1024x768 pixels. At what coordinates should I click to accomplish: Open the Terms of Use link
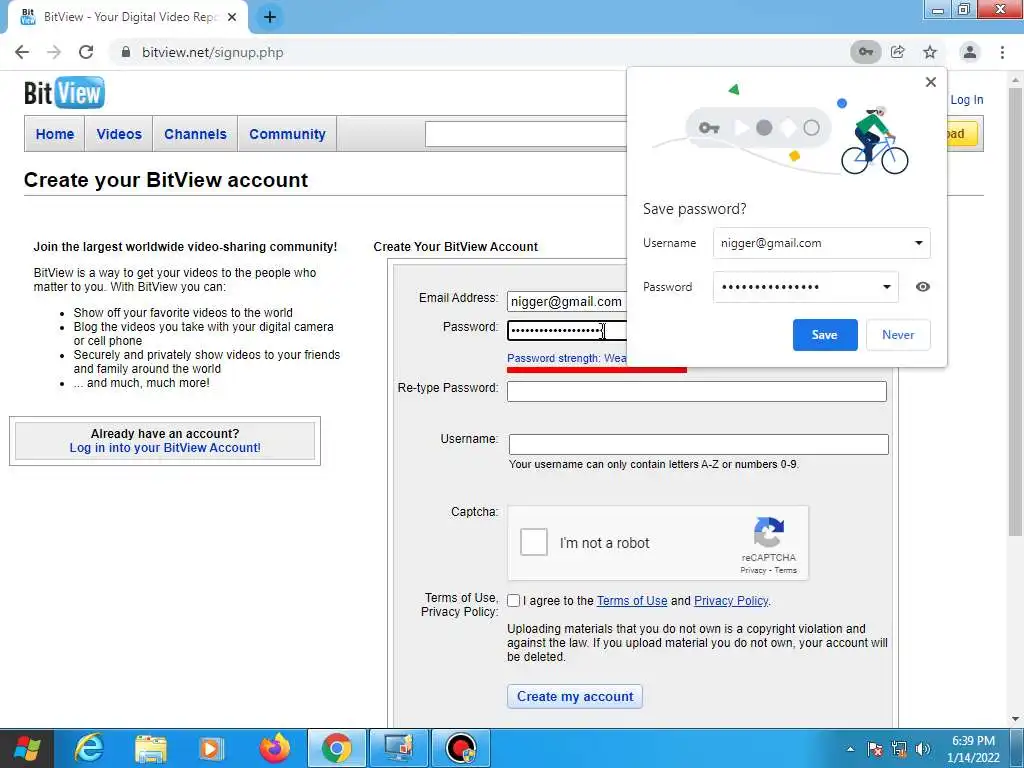[632, 601]
